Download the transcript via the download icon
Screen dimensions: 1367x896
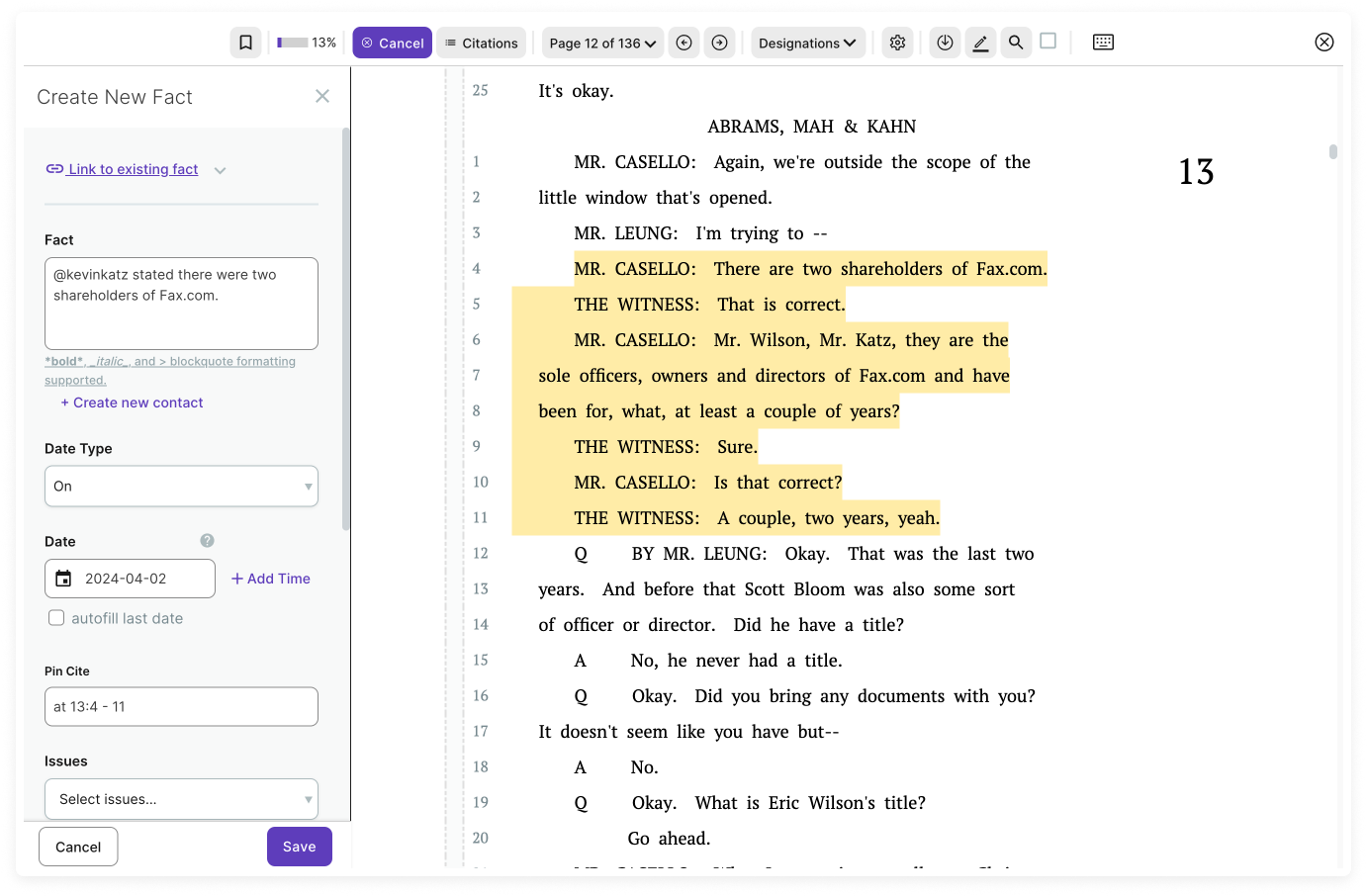(x=945, y=42)
